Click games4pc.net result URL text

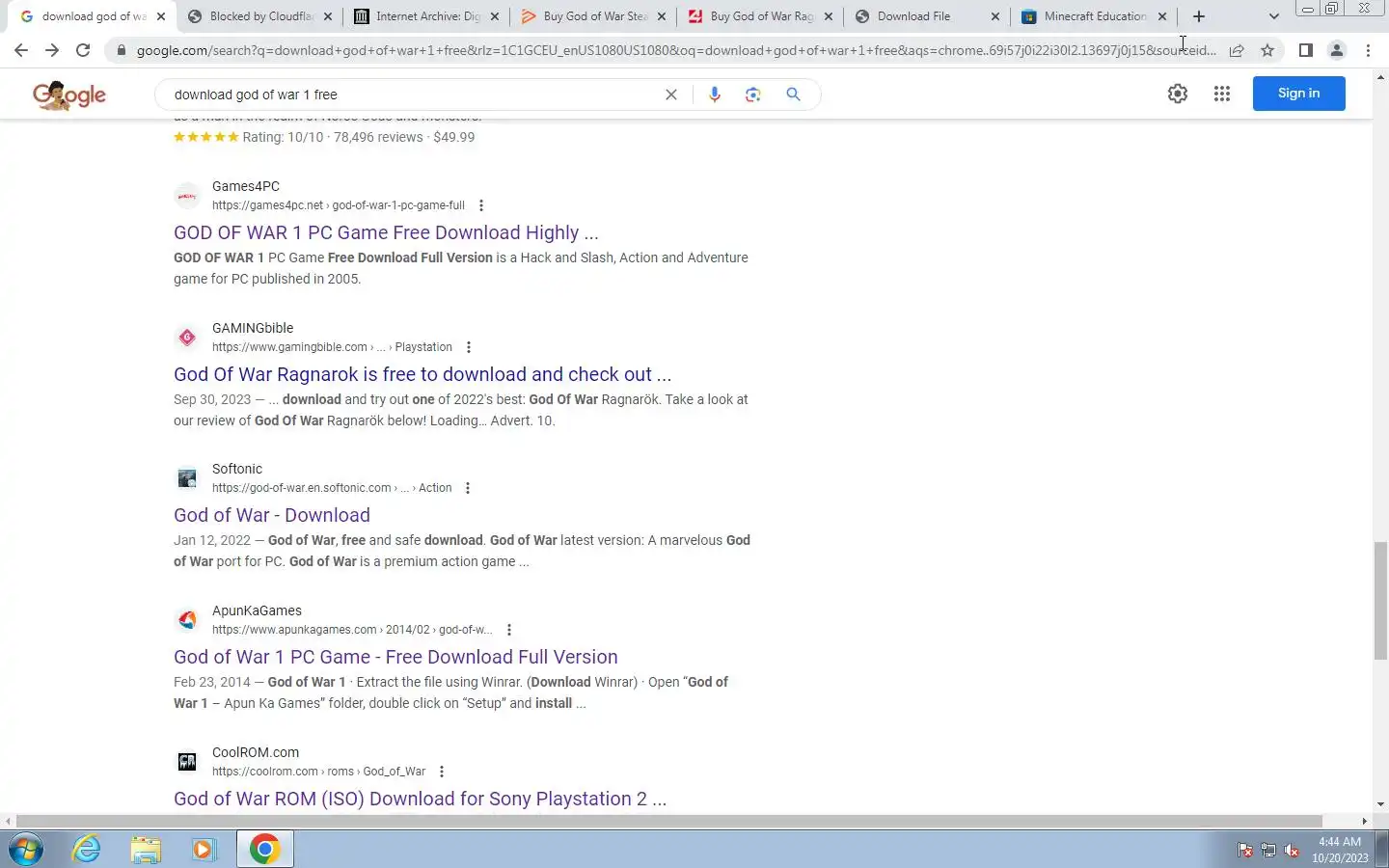(339, 205)
